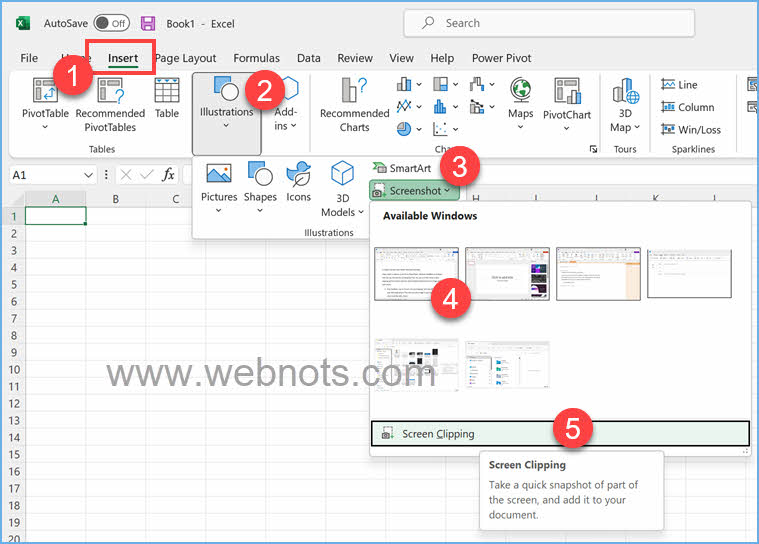759x544 pixels.
Task: Click the formula bar Cancel icon
Action: (126, 175)
